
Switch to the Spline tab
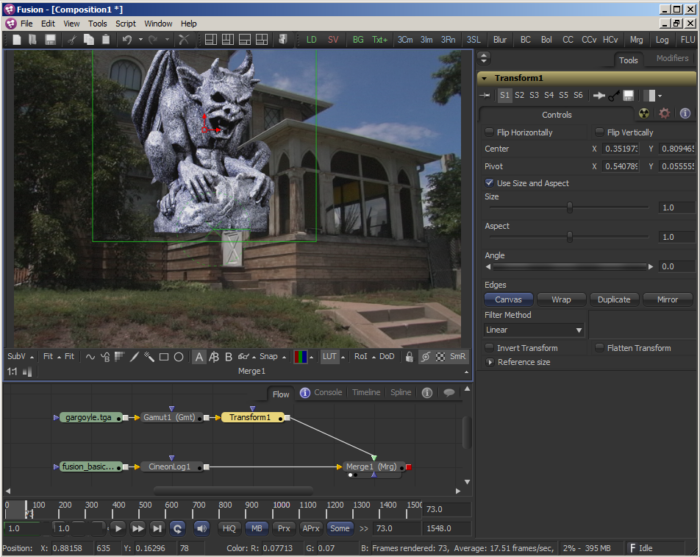point(400,392)
